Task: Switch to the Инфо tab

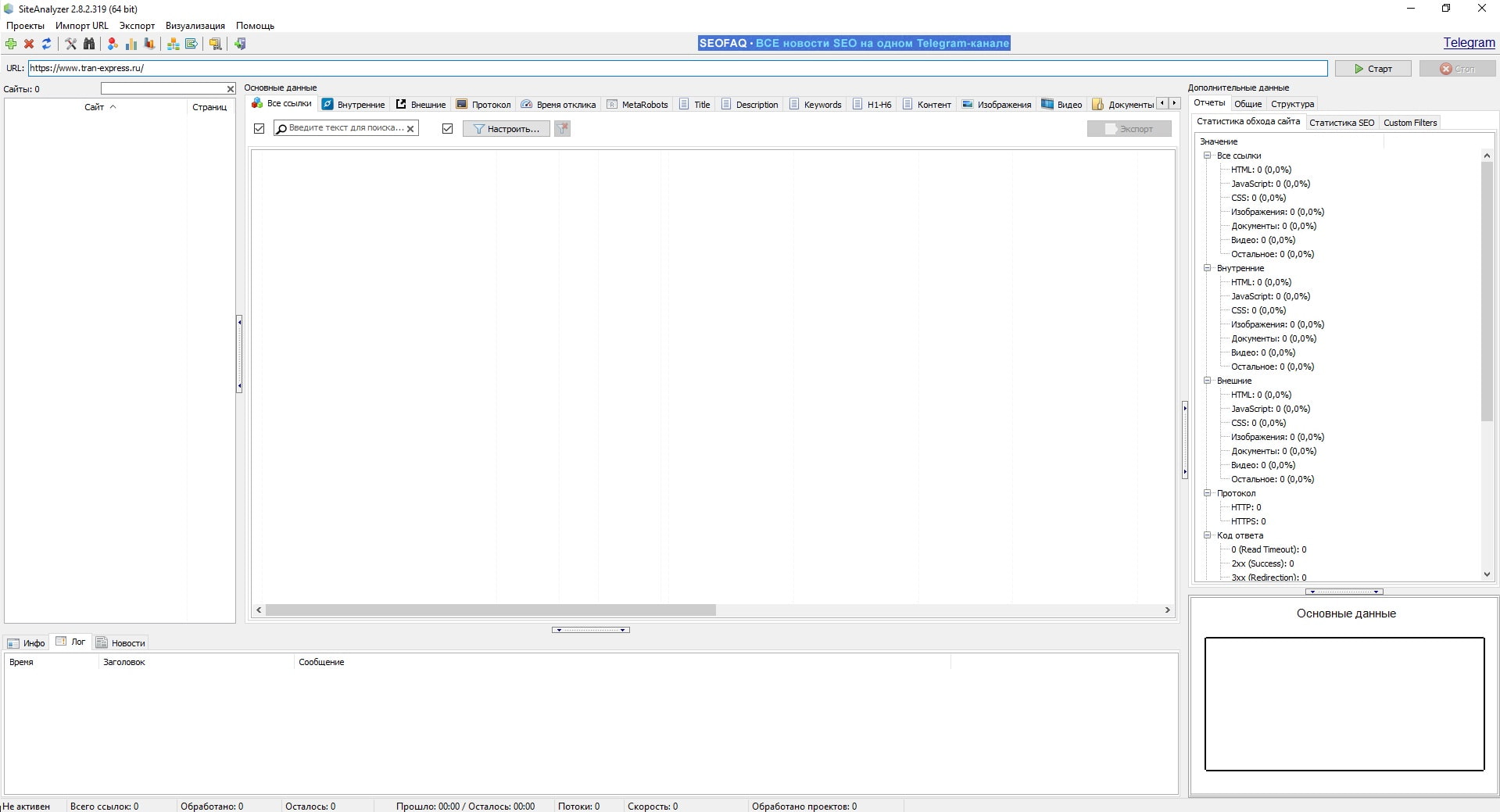Action: 26,643
